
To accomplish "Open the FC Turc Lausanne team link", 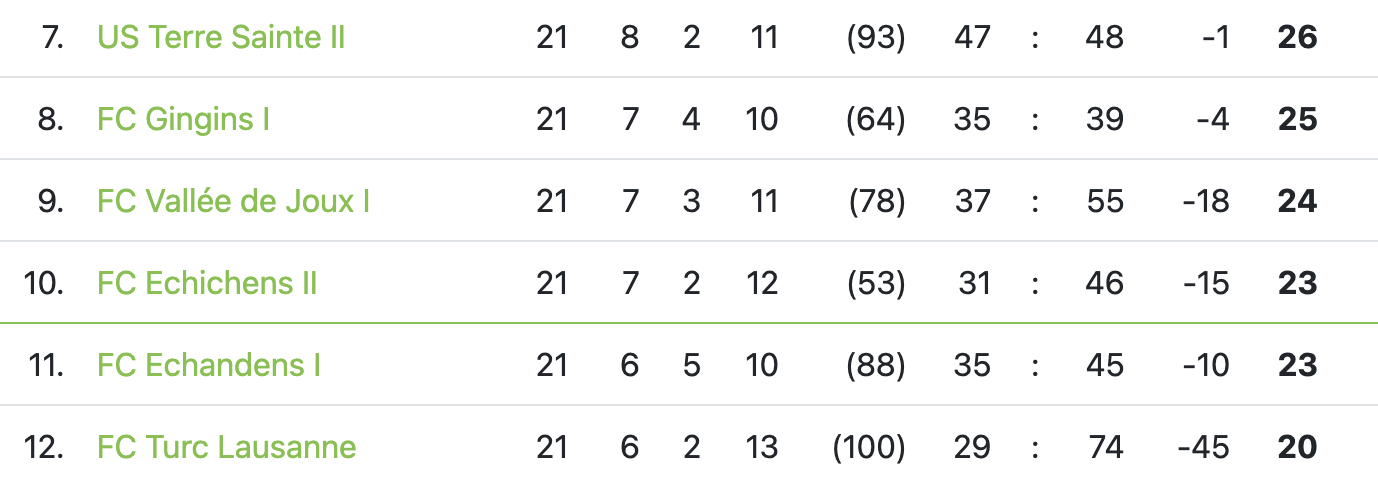I will point(226,447).
